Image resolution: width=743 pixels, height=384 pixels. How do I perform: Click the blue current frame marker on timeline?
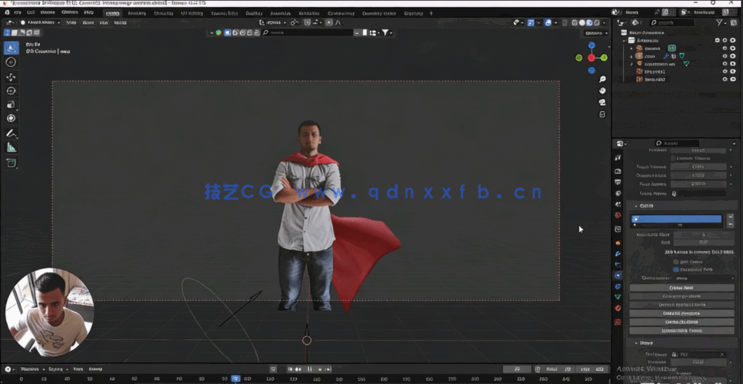(236, 379)
